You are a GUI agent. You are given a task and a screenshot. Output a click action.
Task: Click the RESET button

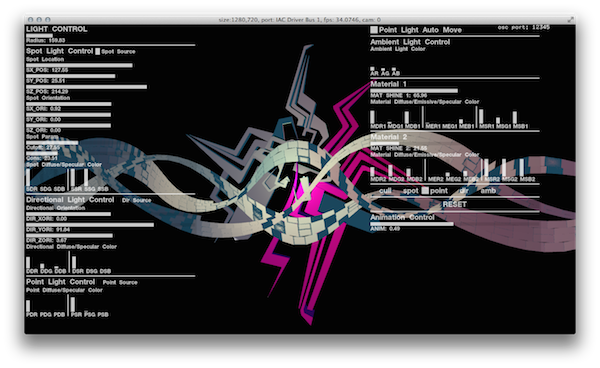click(454, 204)
